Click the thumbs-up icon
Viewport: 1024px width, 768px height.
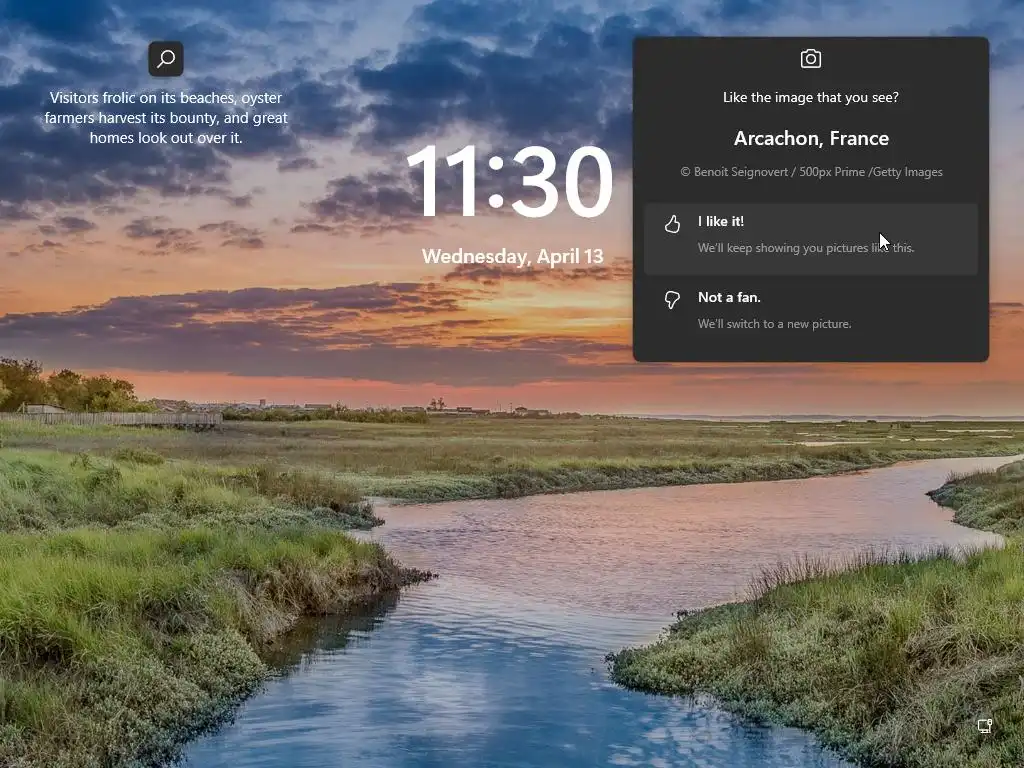[x=672, y=224]
